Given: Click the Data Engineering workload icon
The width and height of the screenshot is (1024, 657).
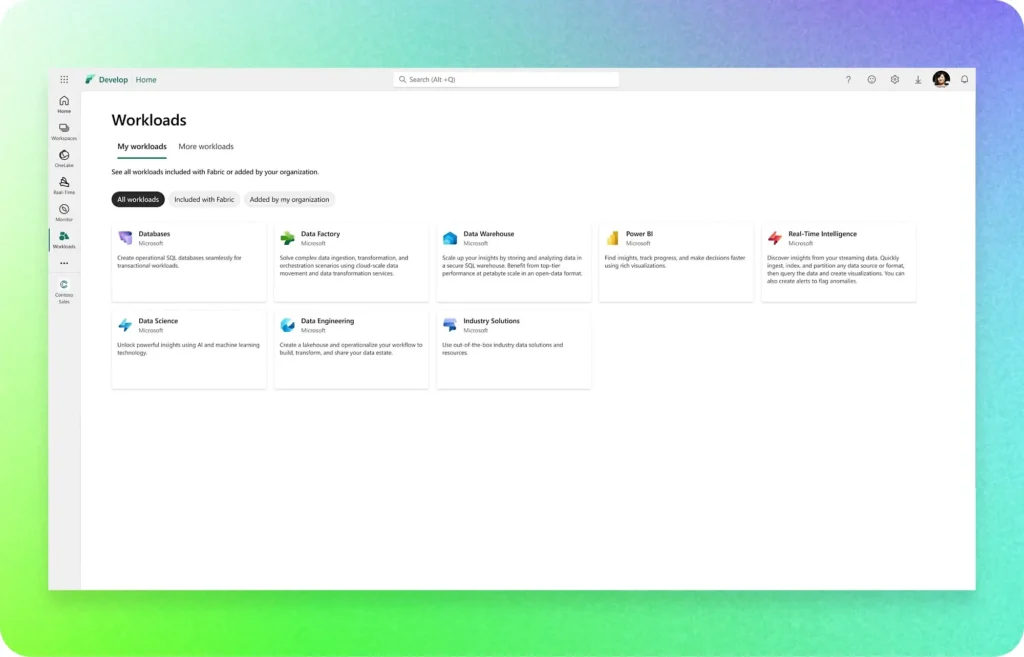Looking at the screenshot, I should (x=287, y=325).
